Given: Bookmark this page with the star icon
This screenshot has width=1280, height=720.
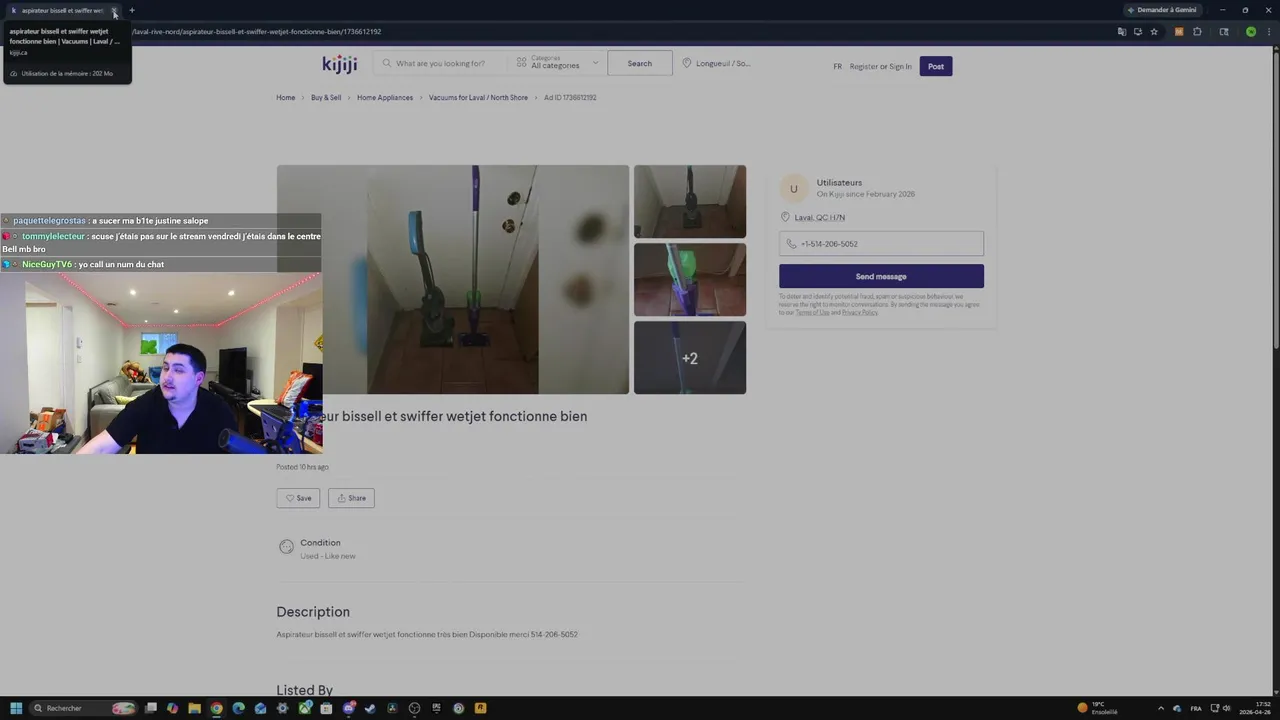Looking at the screenshot, I should click(x=1154, y=32).
